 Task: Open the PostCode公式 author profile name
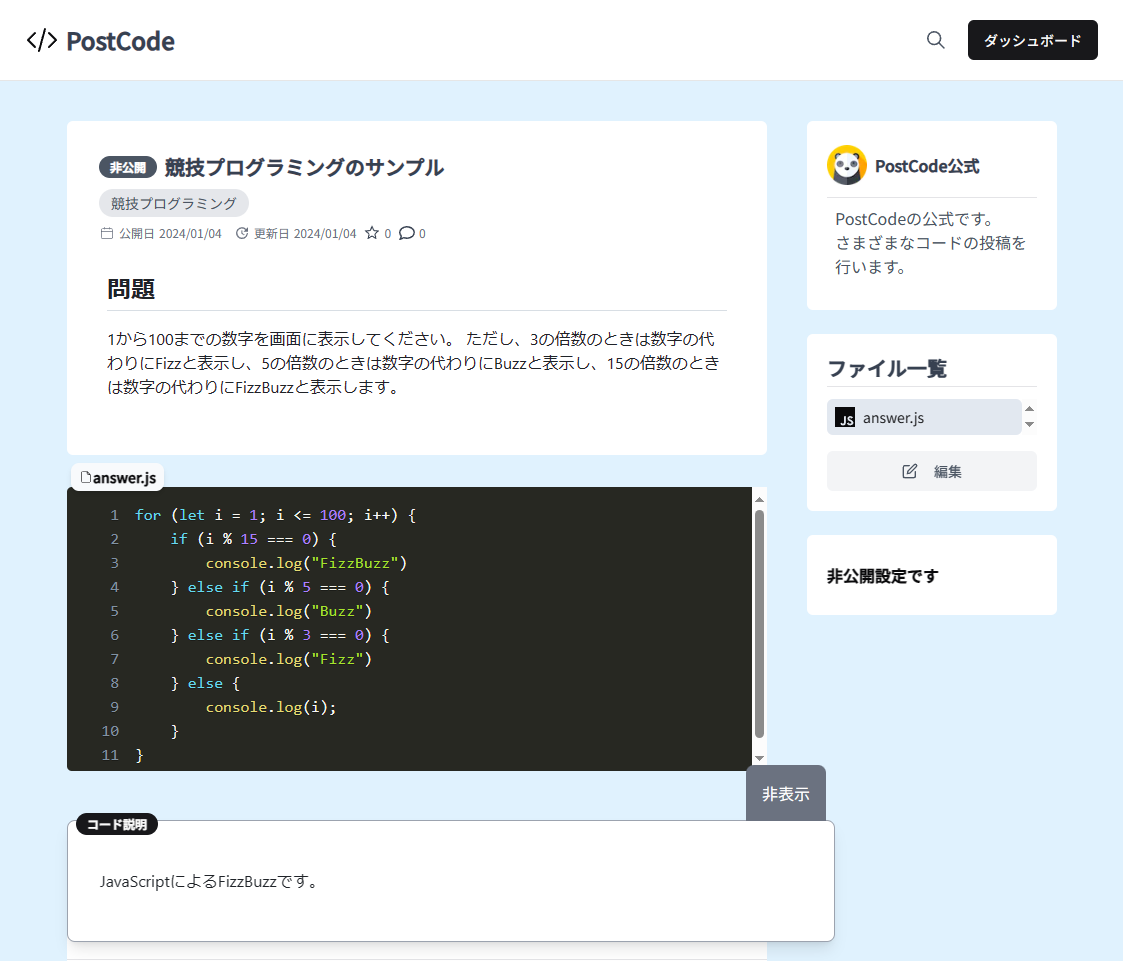click(x=927, y=166)
